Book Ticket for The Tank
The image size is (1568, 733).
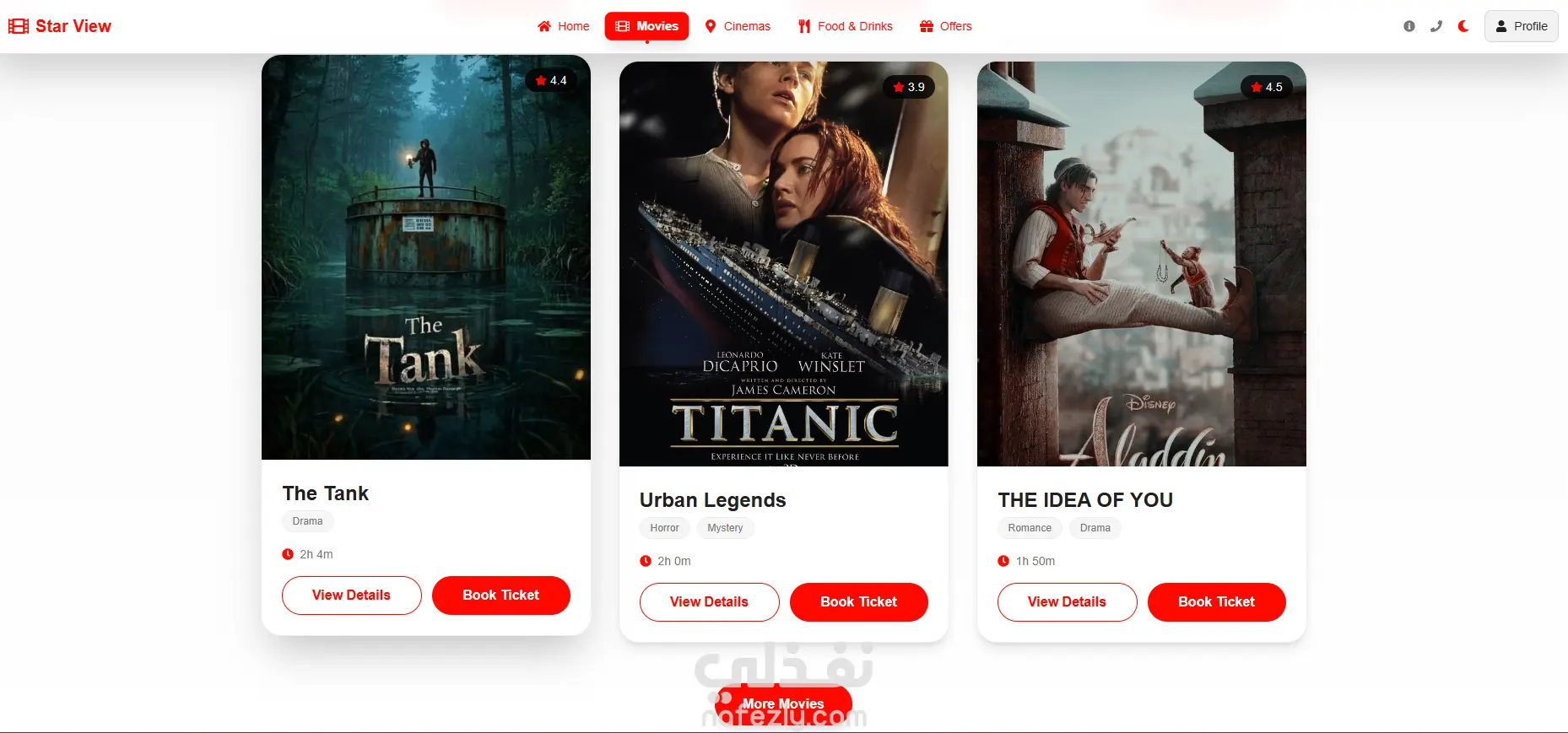click(501, 596)
